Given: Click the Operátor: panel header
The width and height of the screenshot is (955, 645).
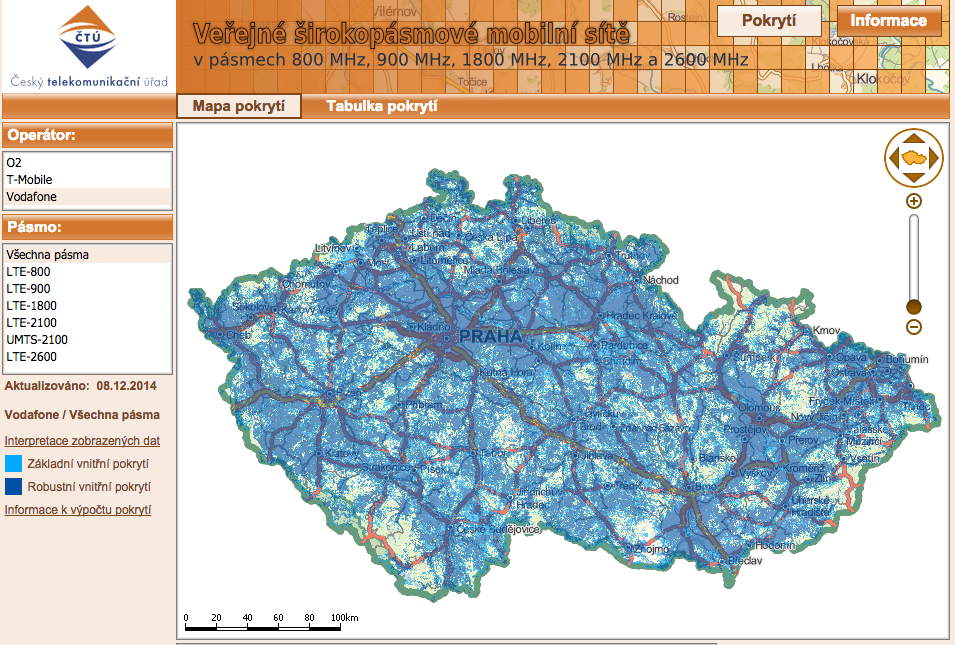Looking at the screenshot, I should (88, 135).
